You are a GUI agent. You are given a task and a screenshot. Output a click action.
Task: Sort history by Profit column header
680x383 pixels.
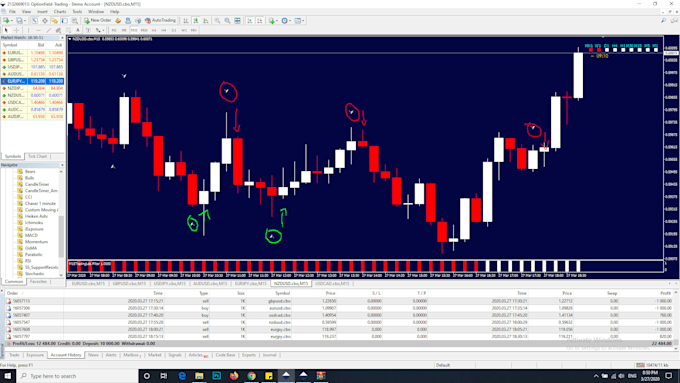(x=665, y=293)
